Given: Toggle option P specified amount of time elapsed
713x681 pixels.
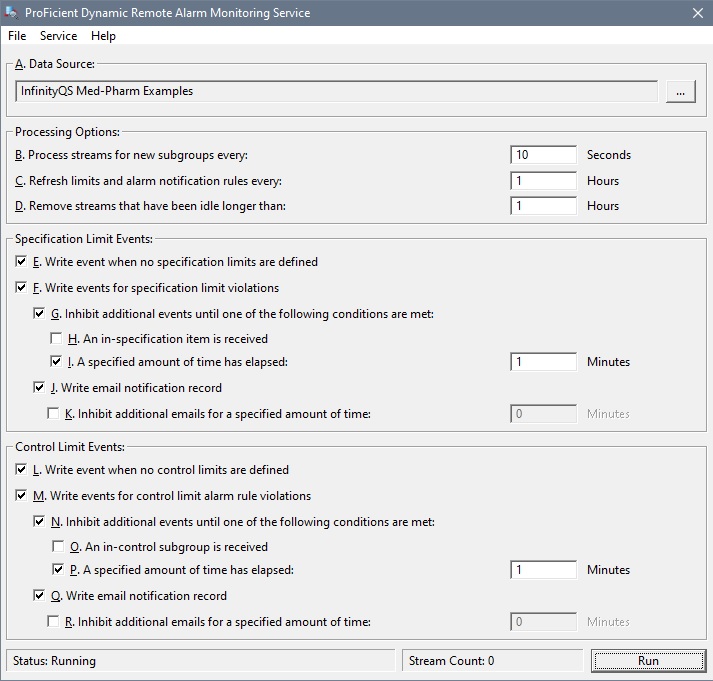Looking at the screenshot, I should (x=58, y=569).
